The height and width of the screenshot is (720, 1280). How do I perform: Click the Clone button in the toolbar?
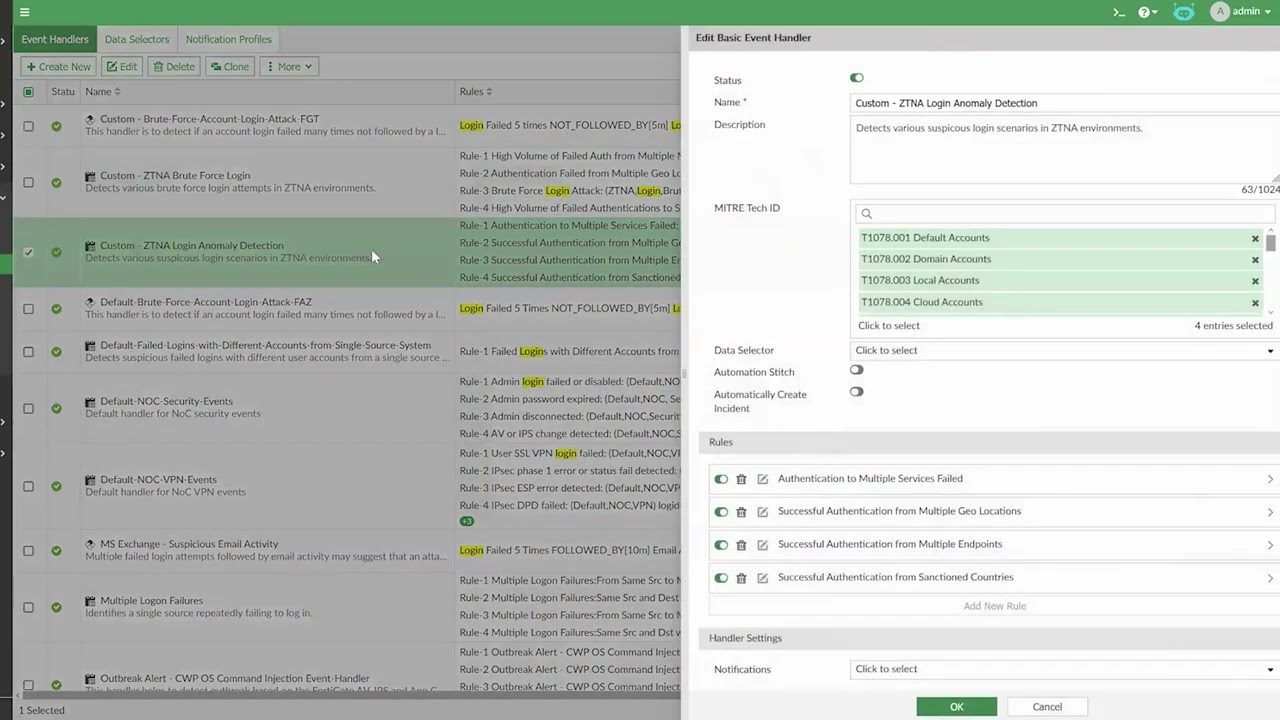[x=230, y=67]
